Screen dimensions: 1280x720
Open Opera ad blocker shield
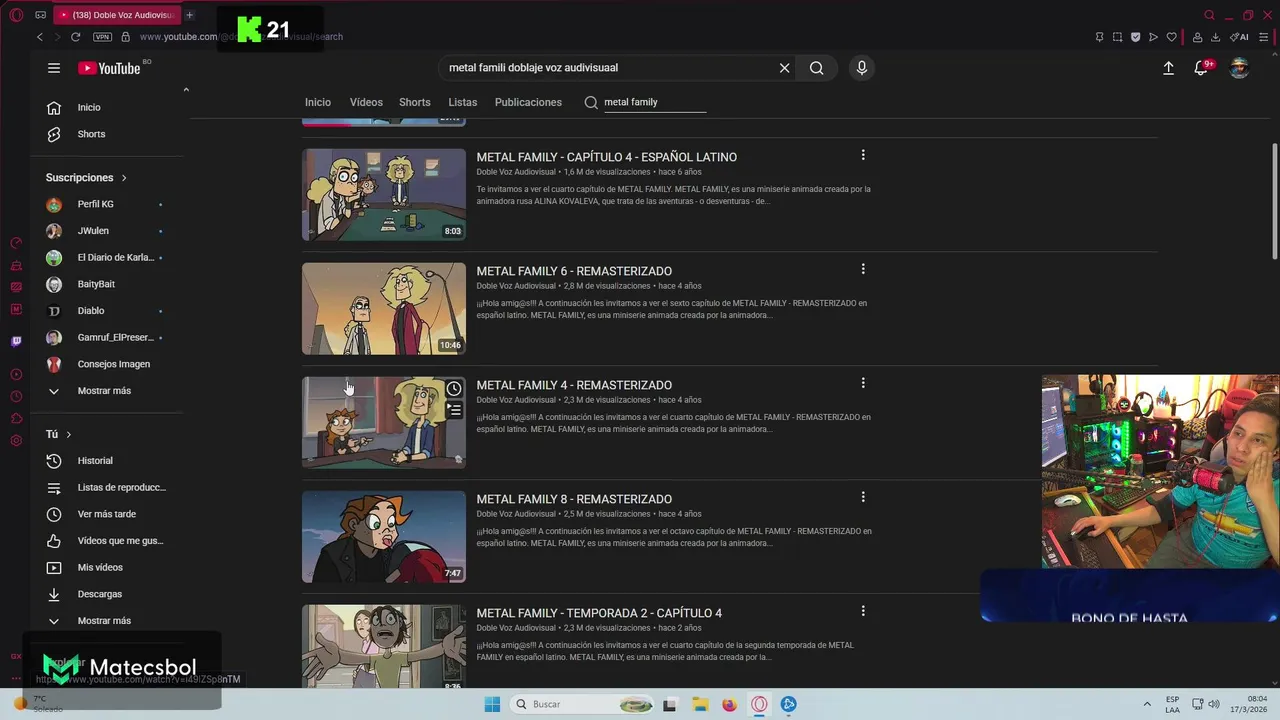1135,37
